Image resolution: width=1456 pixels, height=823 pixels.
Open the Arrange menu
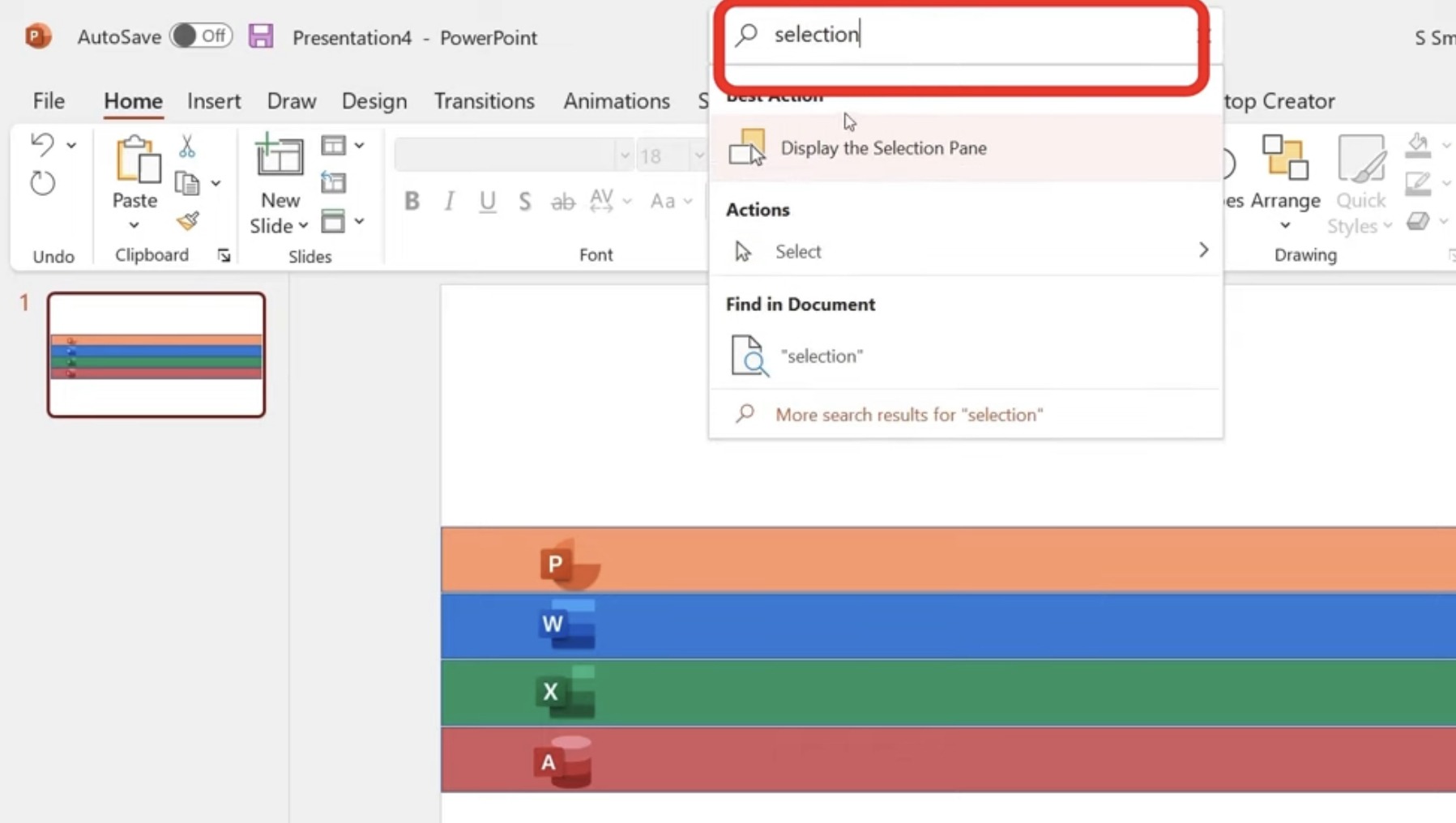pos(1285,184)
